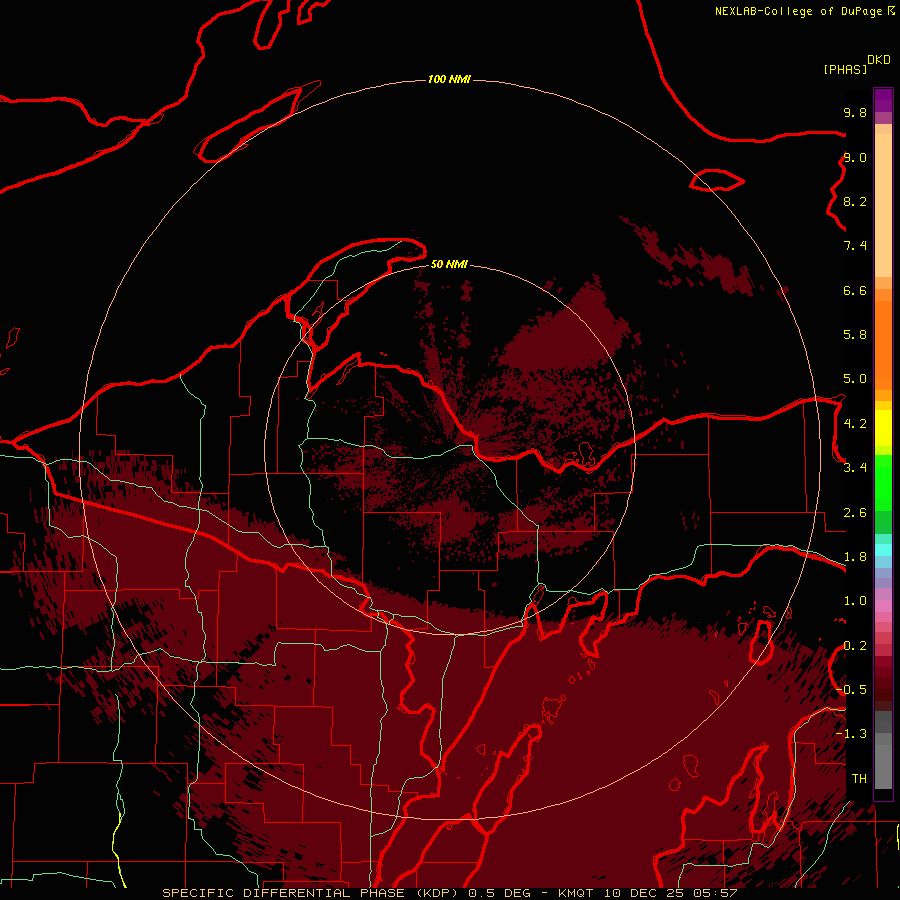Click the 1.0 value on the color scale

click(x=855, y=601)
